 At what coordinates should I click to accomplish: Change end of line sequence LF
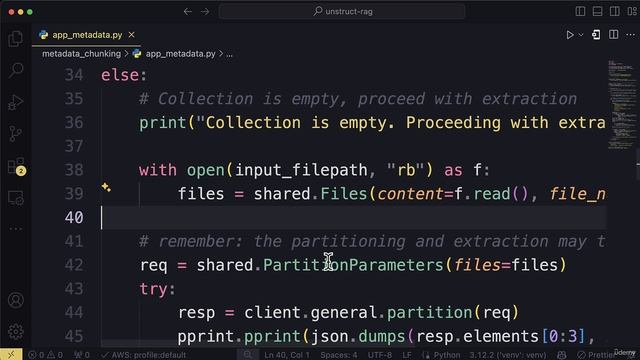pyautogui.click(x=407, y=355)
